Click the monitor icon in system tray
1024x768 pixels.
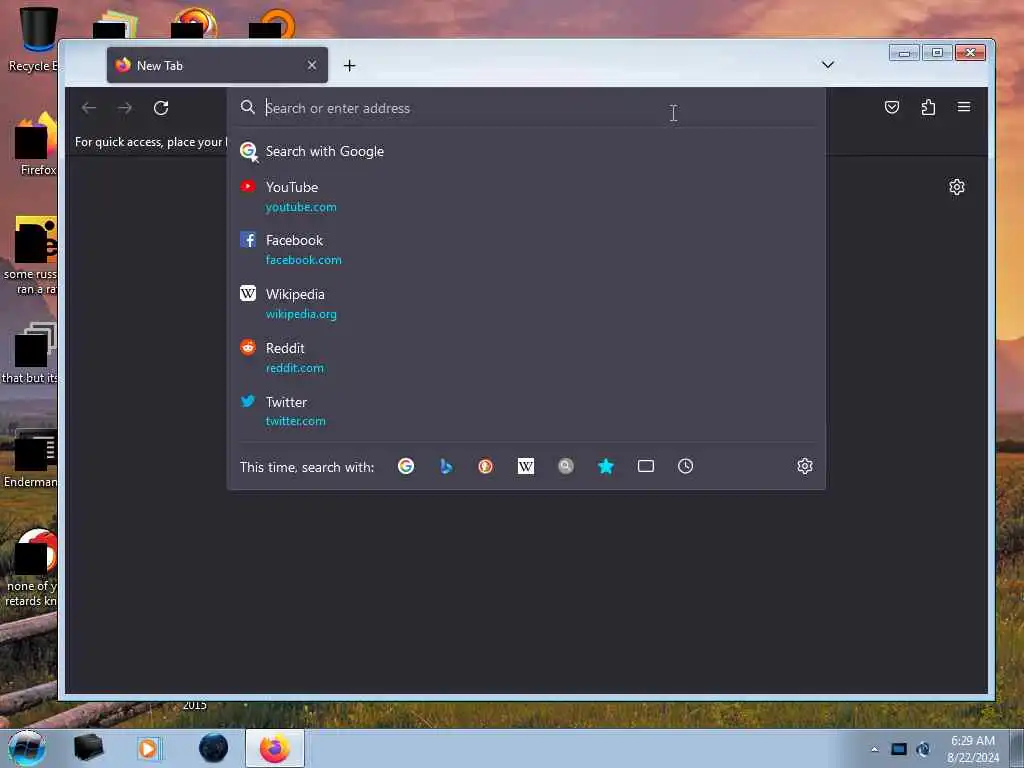pyautogui.click(x=899, y=749)
